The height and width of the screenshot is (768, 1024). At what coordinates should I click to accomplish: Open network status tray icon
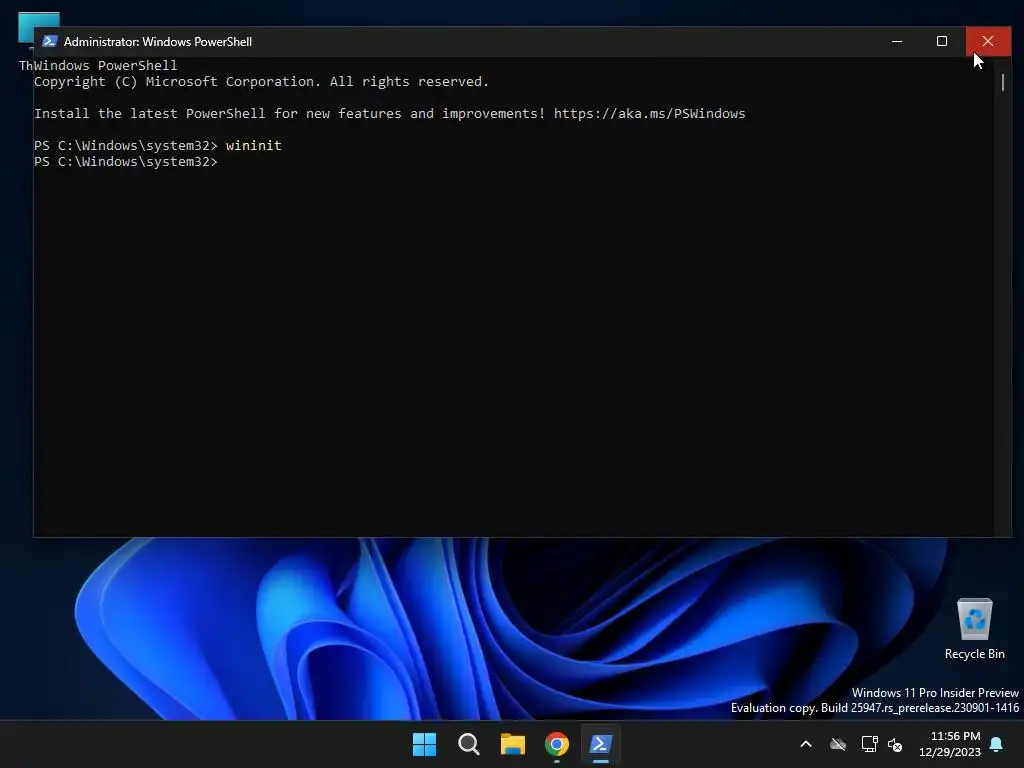869,744
